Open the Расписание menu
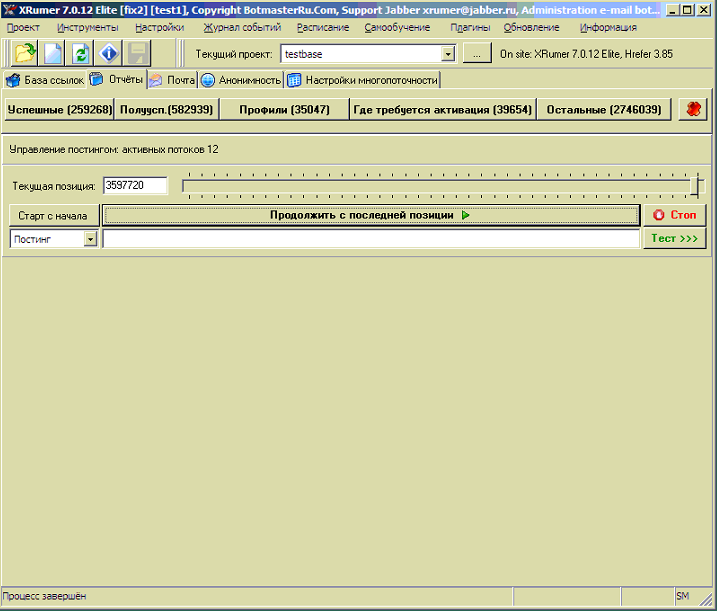The width and height of the screenshot is (717, 611). [322, 27]
